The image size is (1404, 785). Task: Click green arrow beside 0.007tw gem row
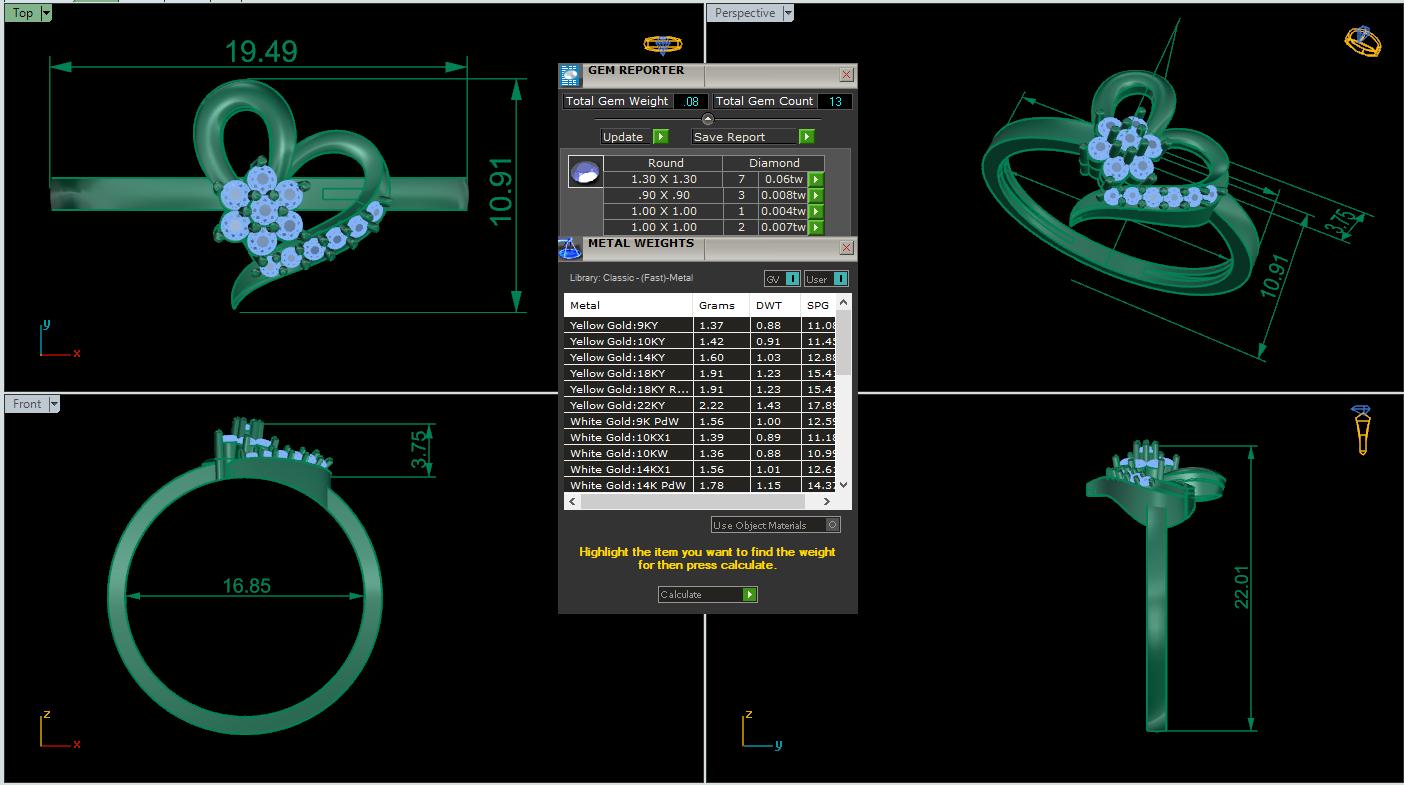pos(816,227)
